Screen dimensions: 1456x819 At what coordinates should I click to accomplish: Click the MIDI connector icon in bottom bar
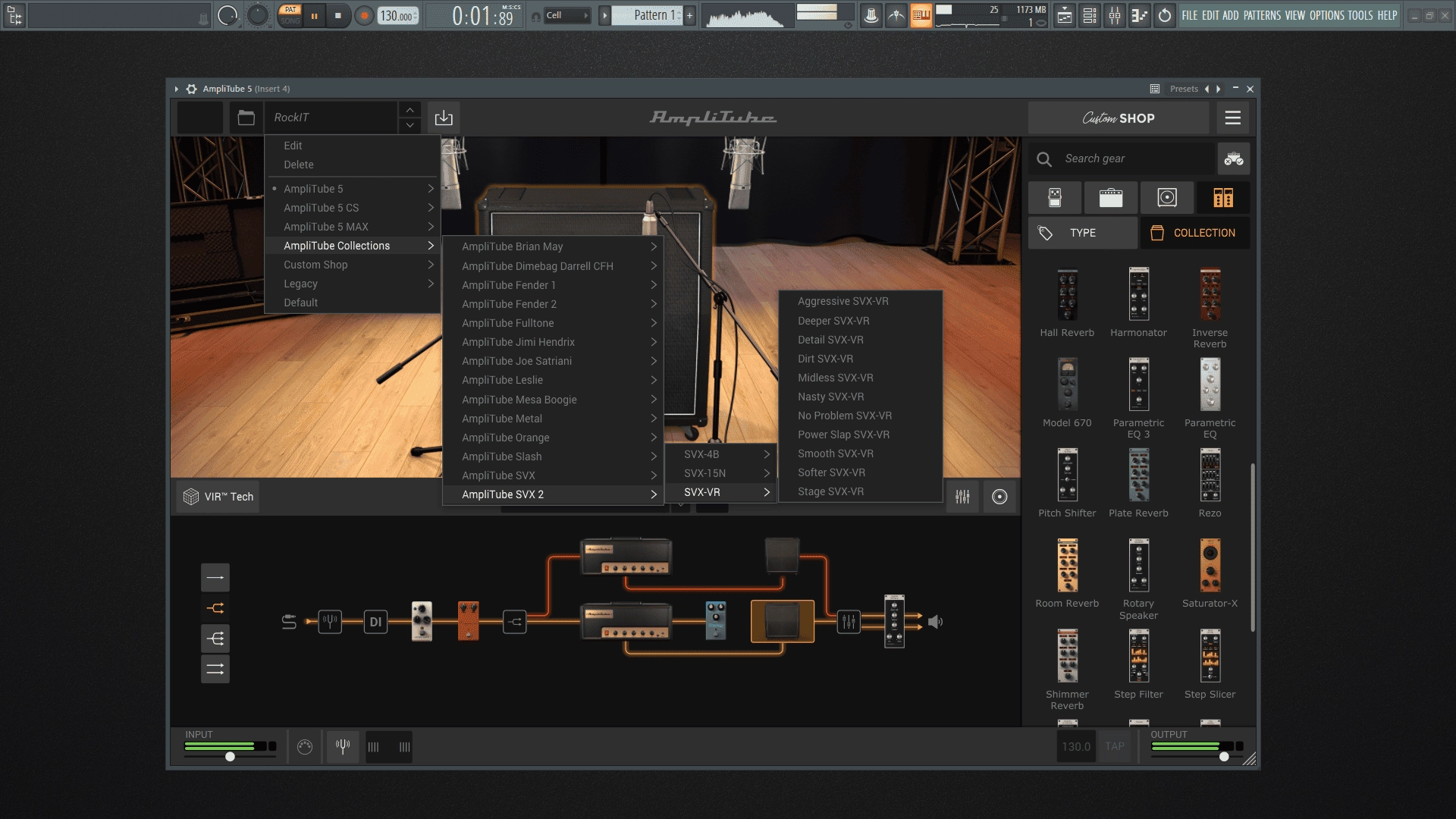click(305, 747)
